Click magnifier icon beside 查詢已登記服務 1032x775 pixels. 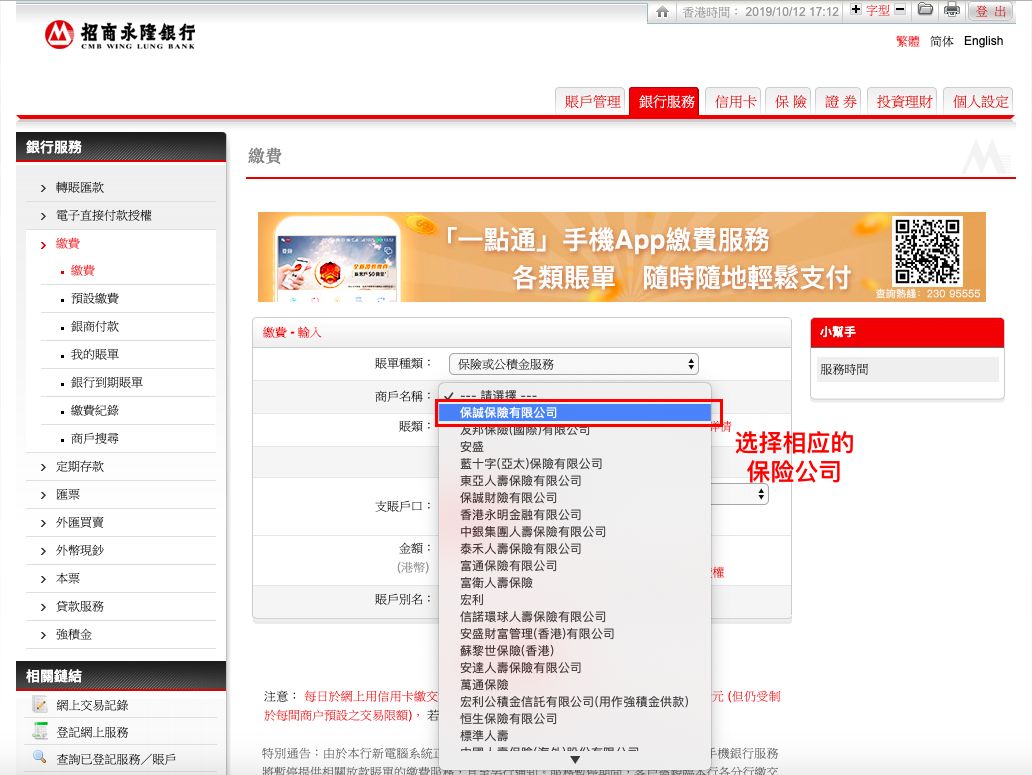(40, 758)
